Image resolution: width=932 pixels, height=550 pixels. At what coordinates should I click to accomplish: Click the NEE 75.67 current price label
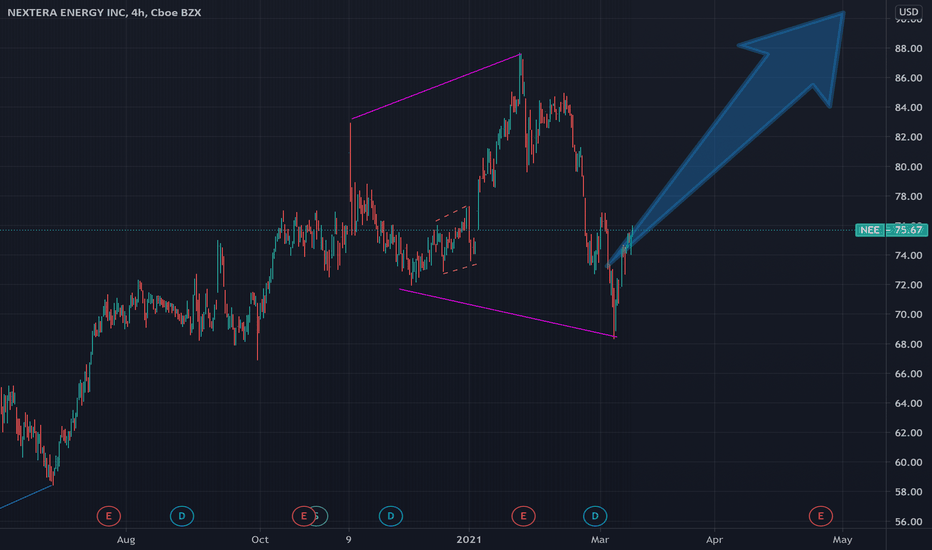point(891,230)
